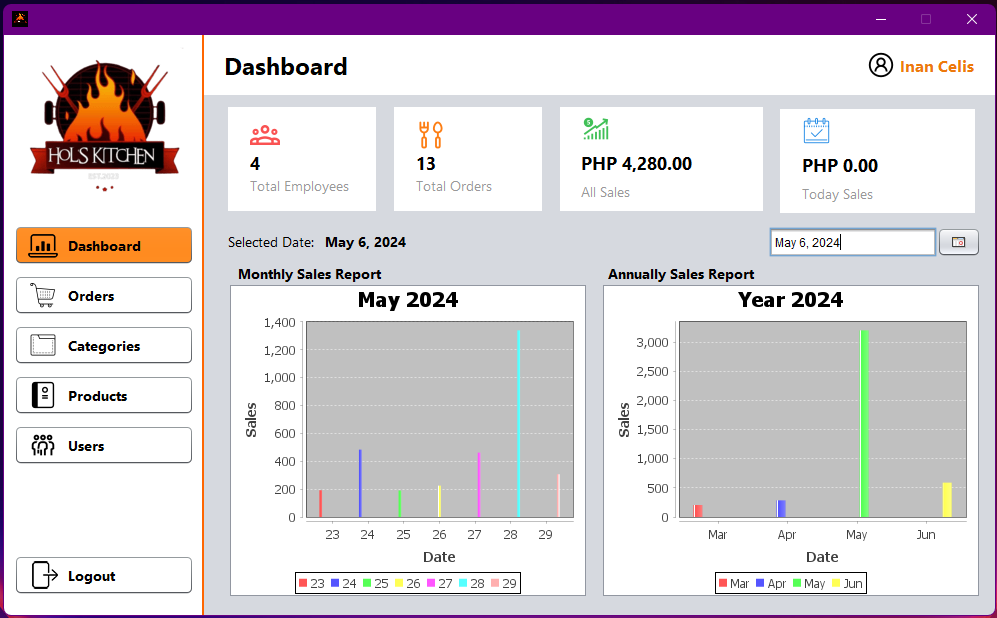This screenshot has height=618, width=997.
Task: Minimize the application window
Action: (x=881, y=19)
